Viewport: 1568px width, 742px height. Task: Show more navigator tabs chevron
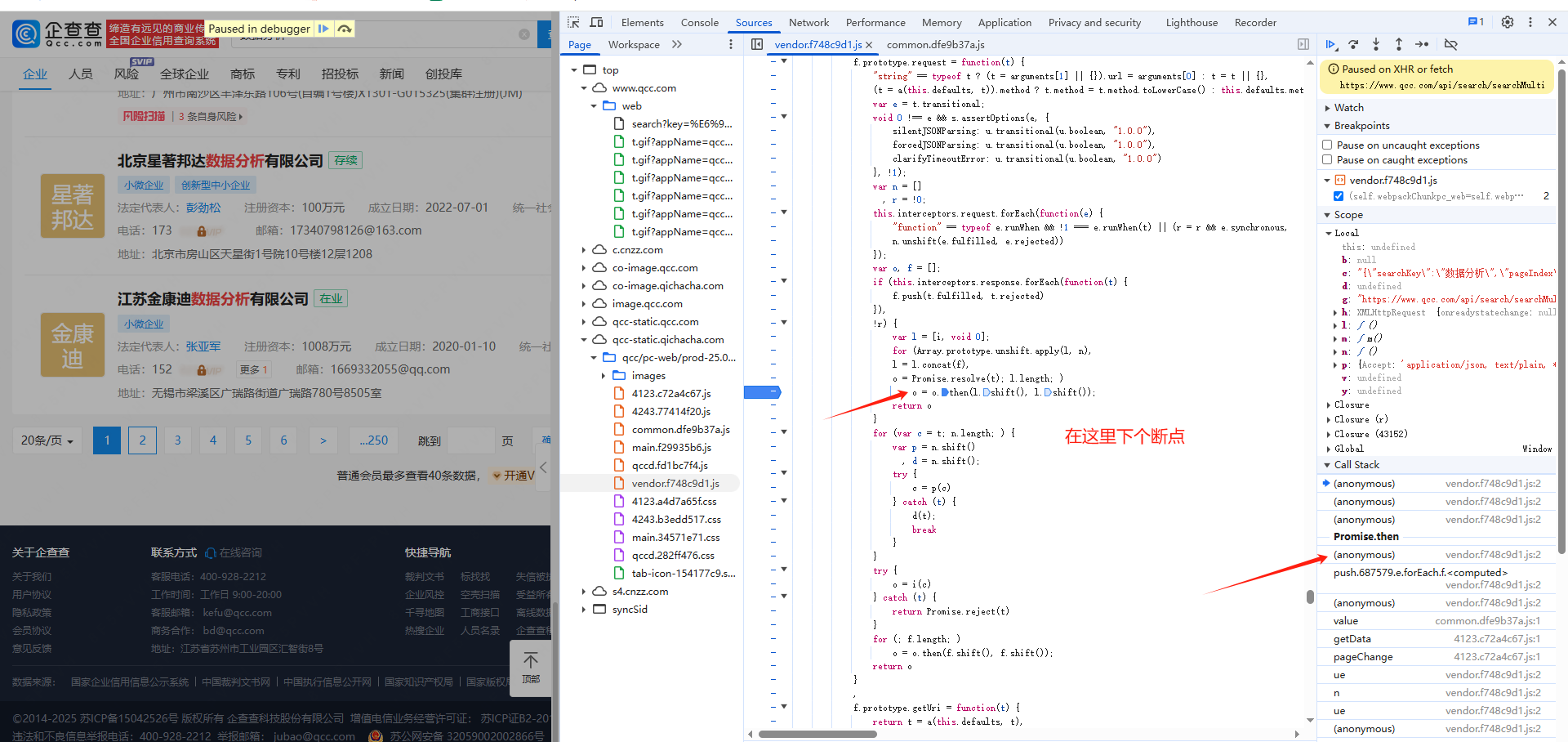click(x=677, y=44)
